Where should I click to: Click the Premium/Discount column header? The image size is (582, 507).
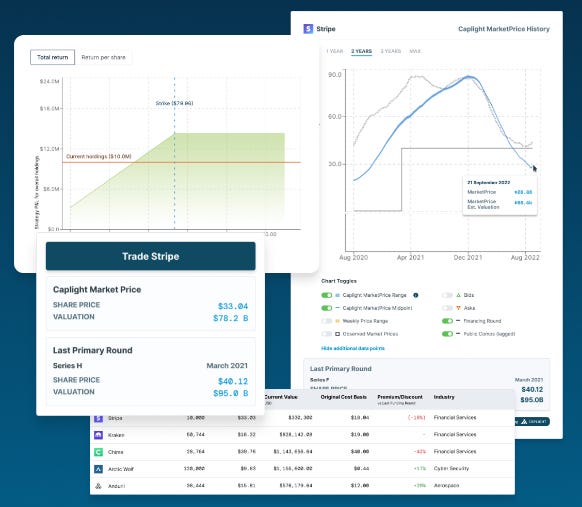click(400, 397)
